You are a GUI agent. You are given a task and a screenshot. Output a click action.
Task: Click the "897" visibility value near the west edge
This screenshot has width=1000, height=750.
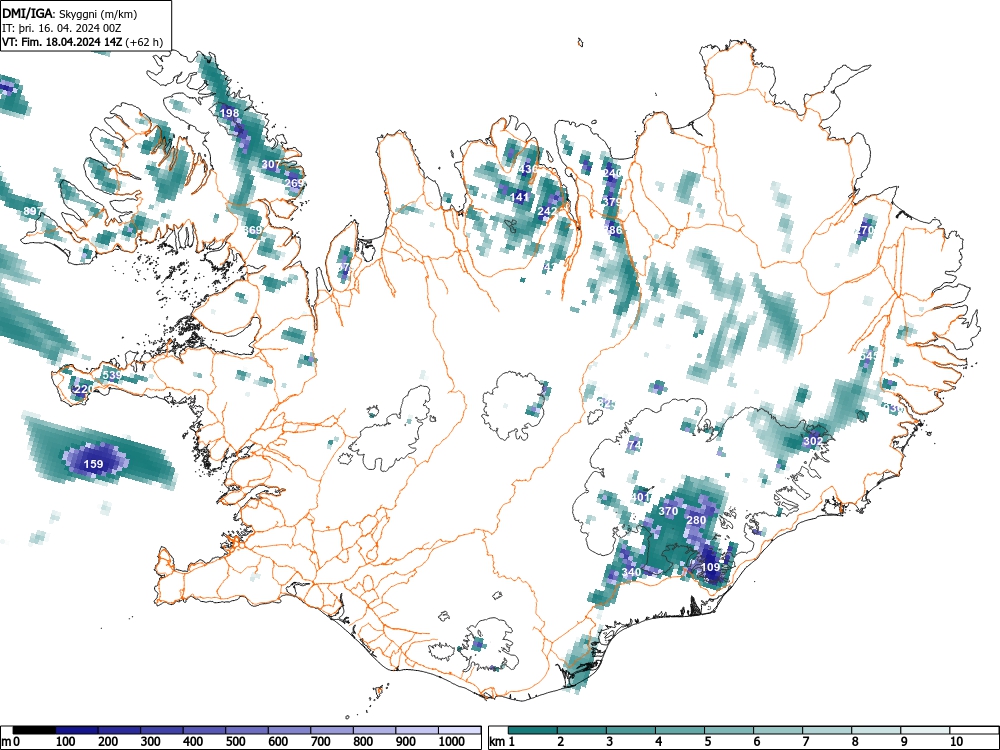tap(32, 211)
